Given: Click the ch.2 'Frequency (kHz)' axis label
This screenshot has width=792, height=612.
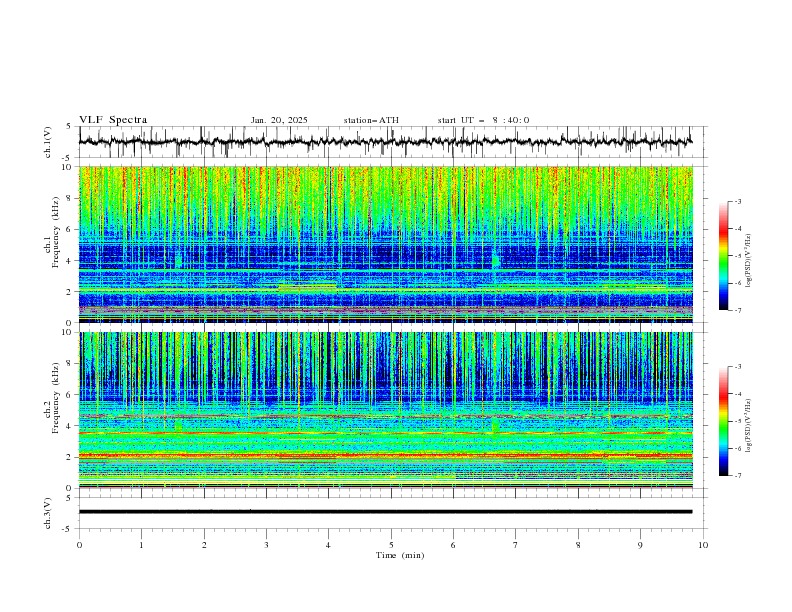Looking at the screenshot, I should [x=55, y=398].
